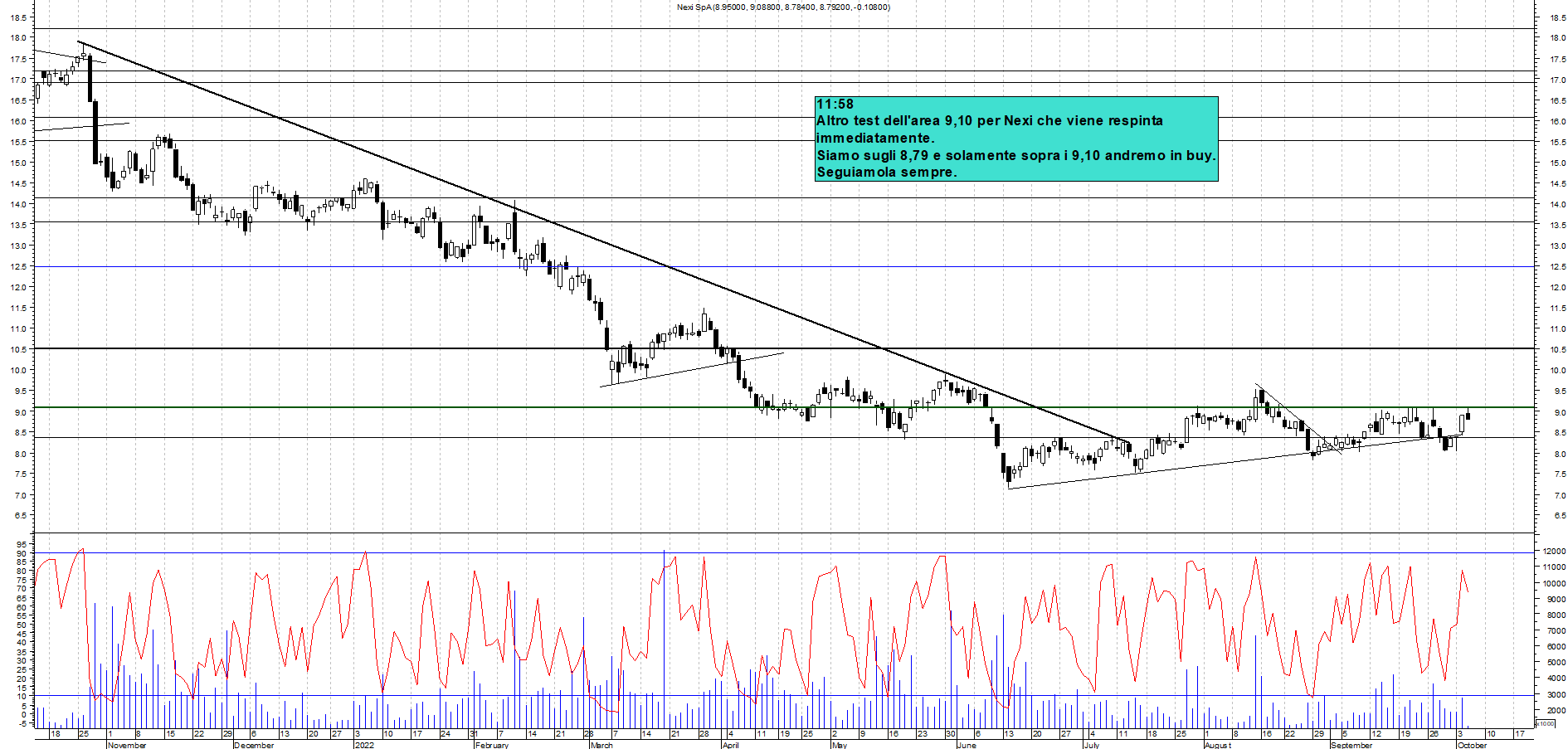The width and height of the screenshot is (1568, 749).
Task: Click the "November" month label
Action: tap(127, 745)
